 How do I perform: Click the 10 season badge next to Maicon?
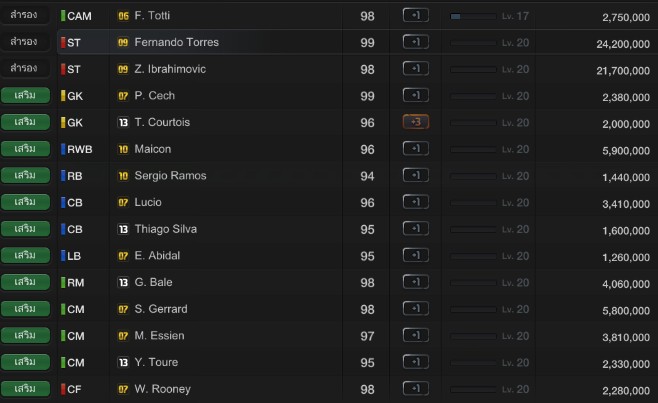pos(123,149)
